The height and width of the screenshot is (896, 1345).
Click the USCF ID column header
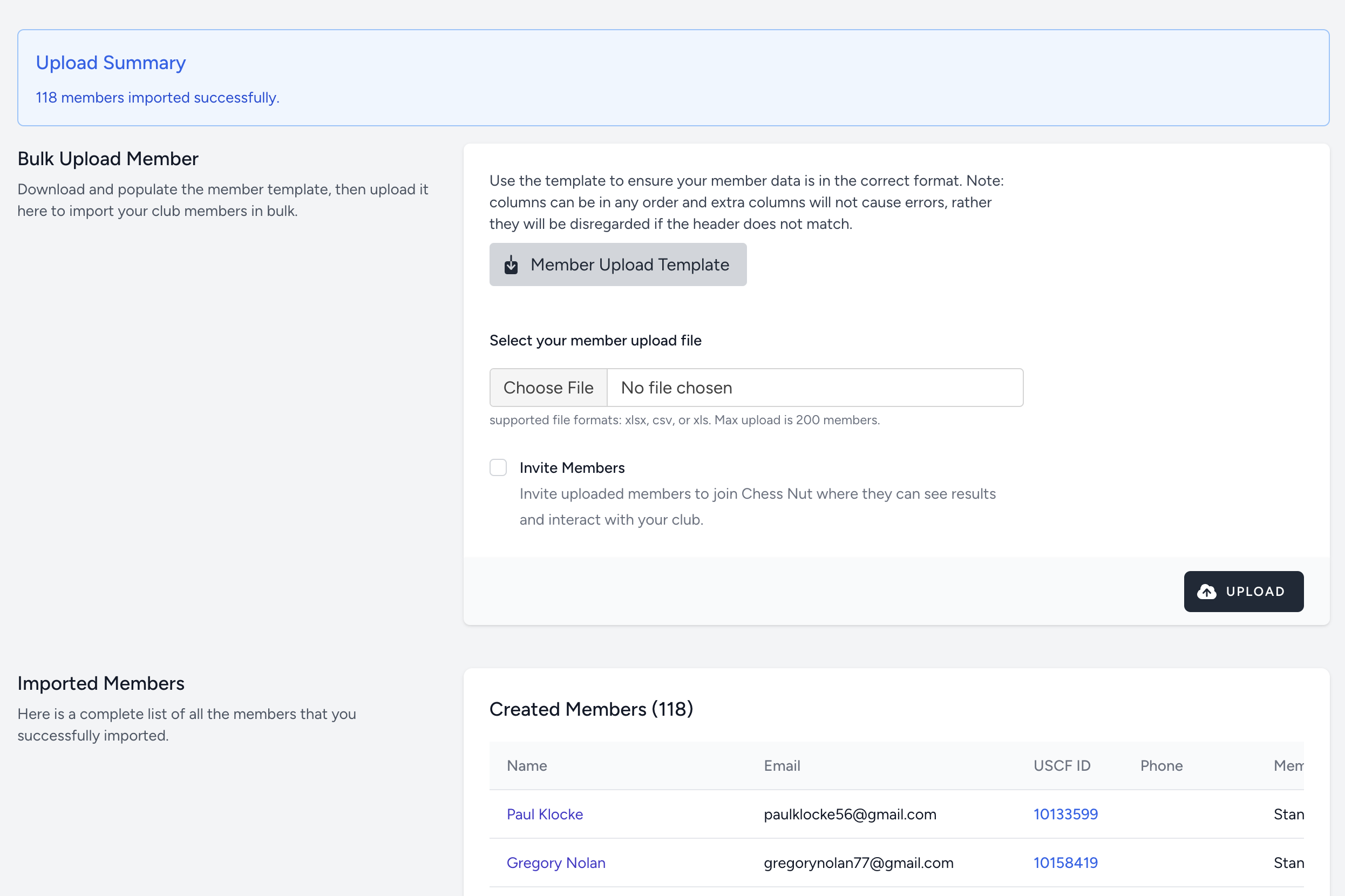(1062, 766)
